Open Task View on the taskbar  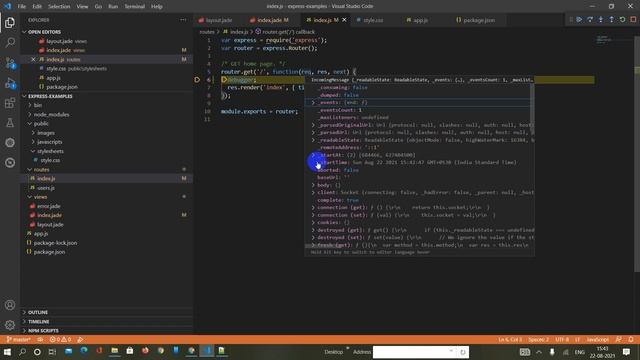click(x=52, y=352)
